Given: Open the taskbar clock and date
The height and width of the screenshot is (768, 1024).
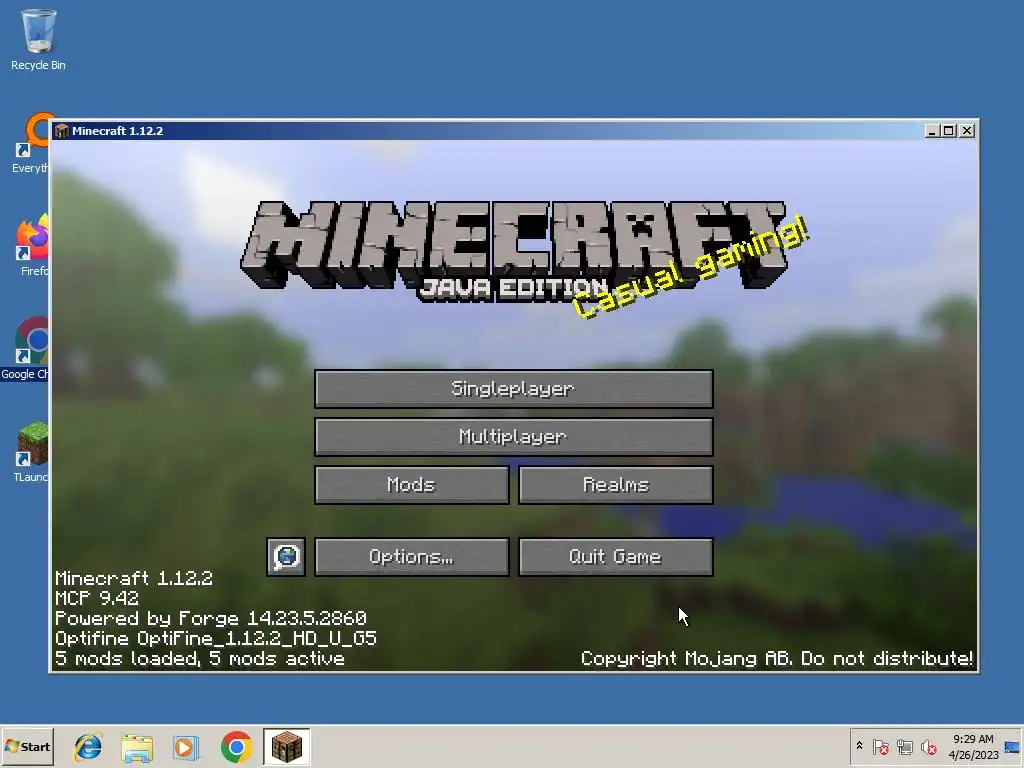Looking at the screenshot, I should click(973, 747).
